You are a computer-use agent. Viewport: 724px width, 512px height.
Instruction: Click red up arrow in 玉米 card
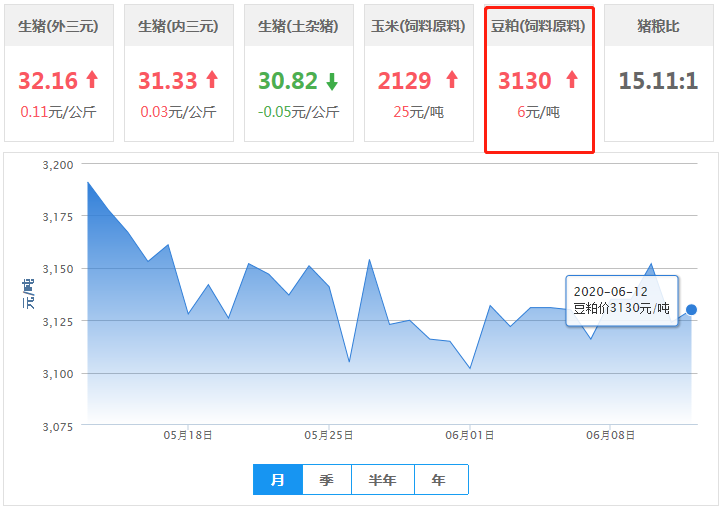[x=451, y=80]
